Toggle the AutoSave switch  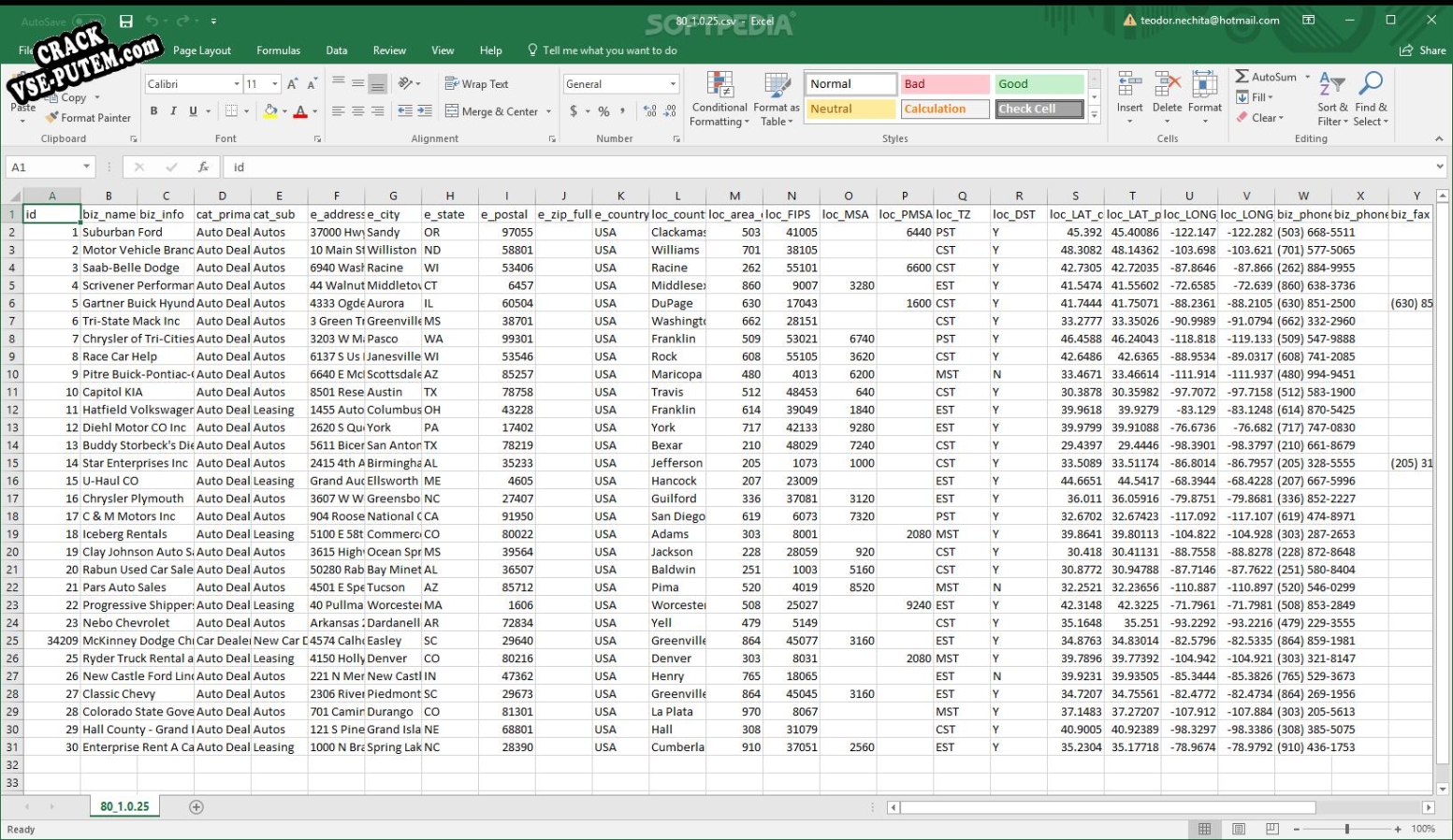[90, 21]
